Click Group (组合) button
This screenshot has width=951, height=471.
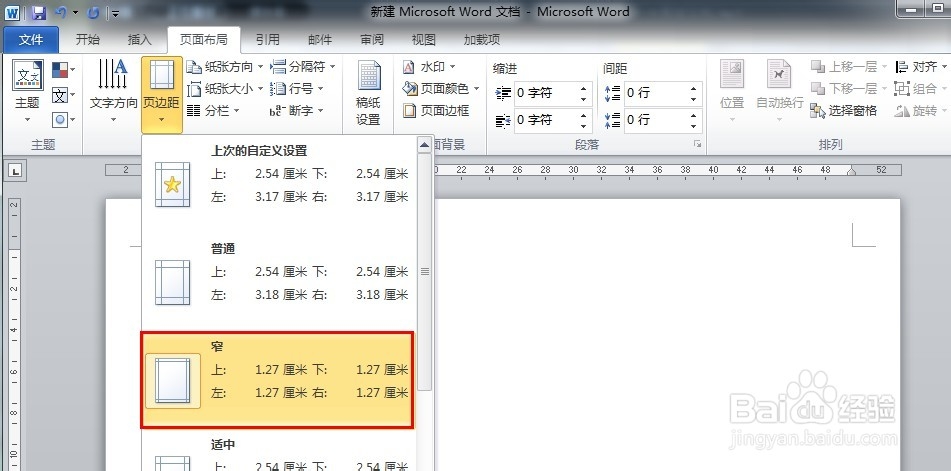pos(921,89)
